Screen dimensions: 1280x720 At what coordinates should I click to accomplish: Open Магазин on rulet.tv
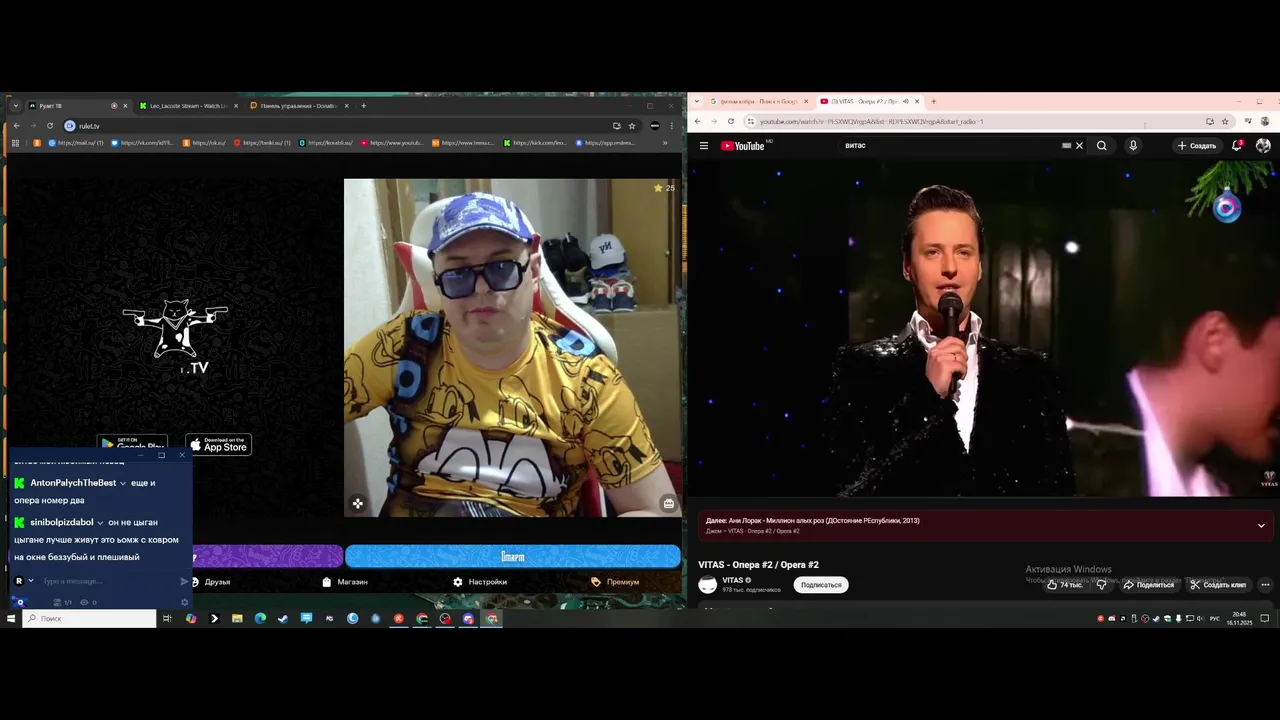point(345,582)
